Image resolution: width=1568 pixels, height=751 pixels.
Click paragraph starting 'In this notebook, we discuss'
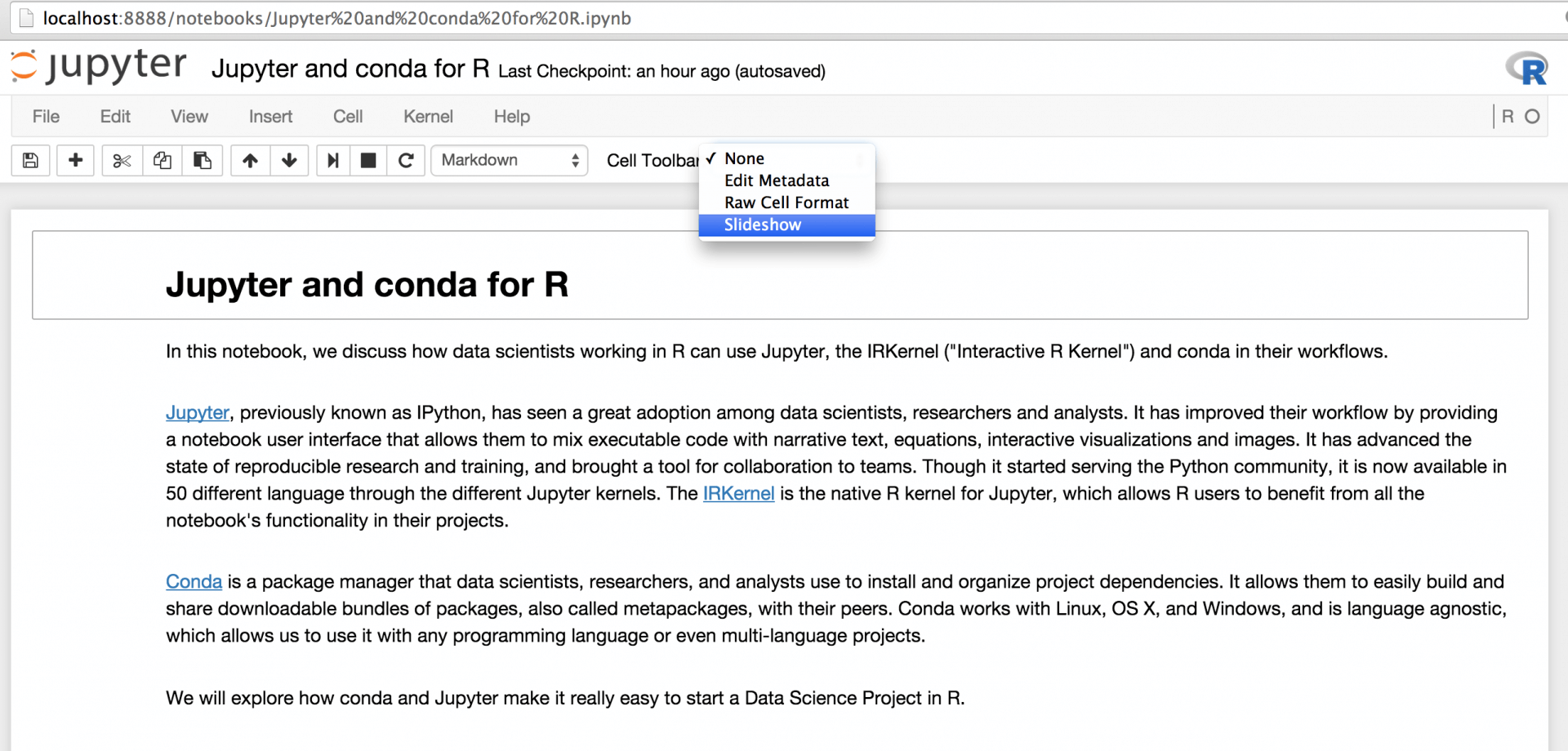pyautogui.click(x=777, y=352)
